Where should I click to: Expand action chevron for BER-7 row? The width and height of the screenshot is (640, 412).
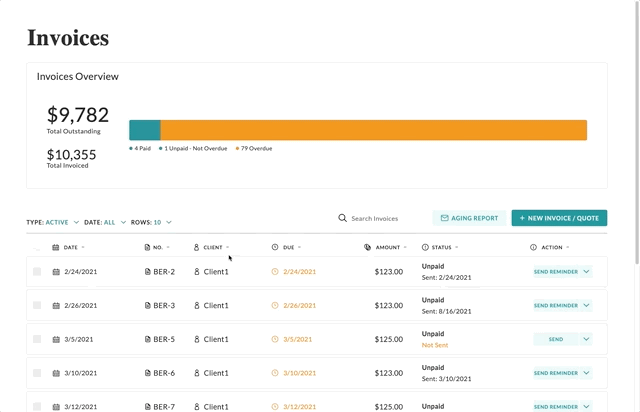586,407
